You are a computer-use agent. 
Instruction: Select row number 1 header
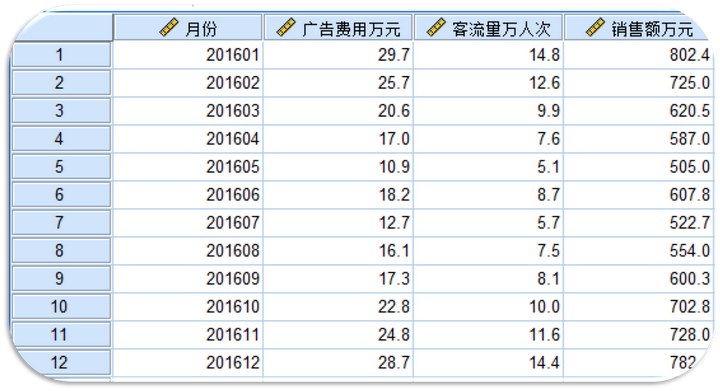click(61, 55)
